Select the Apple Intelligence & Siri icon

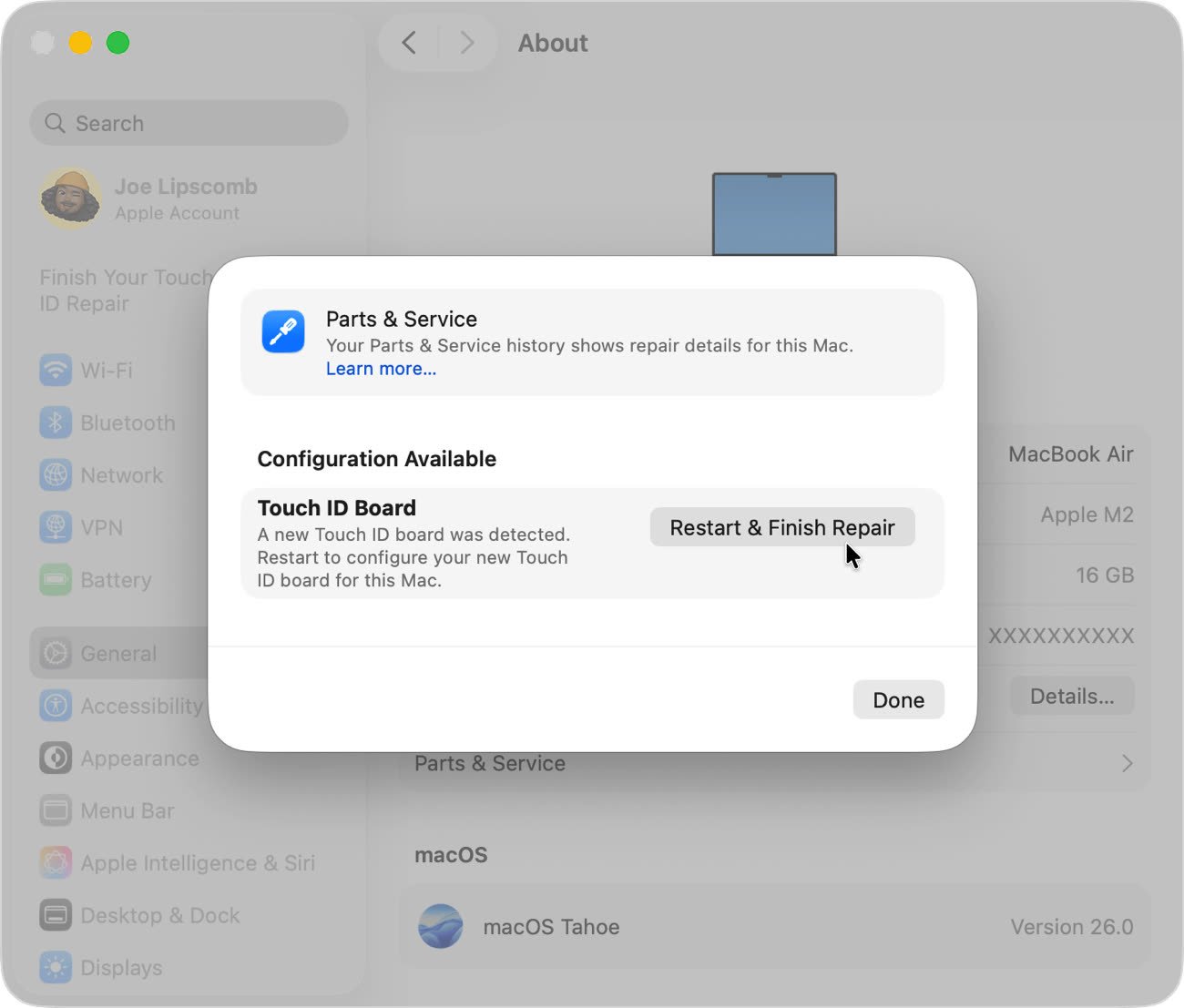(56, 862)
